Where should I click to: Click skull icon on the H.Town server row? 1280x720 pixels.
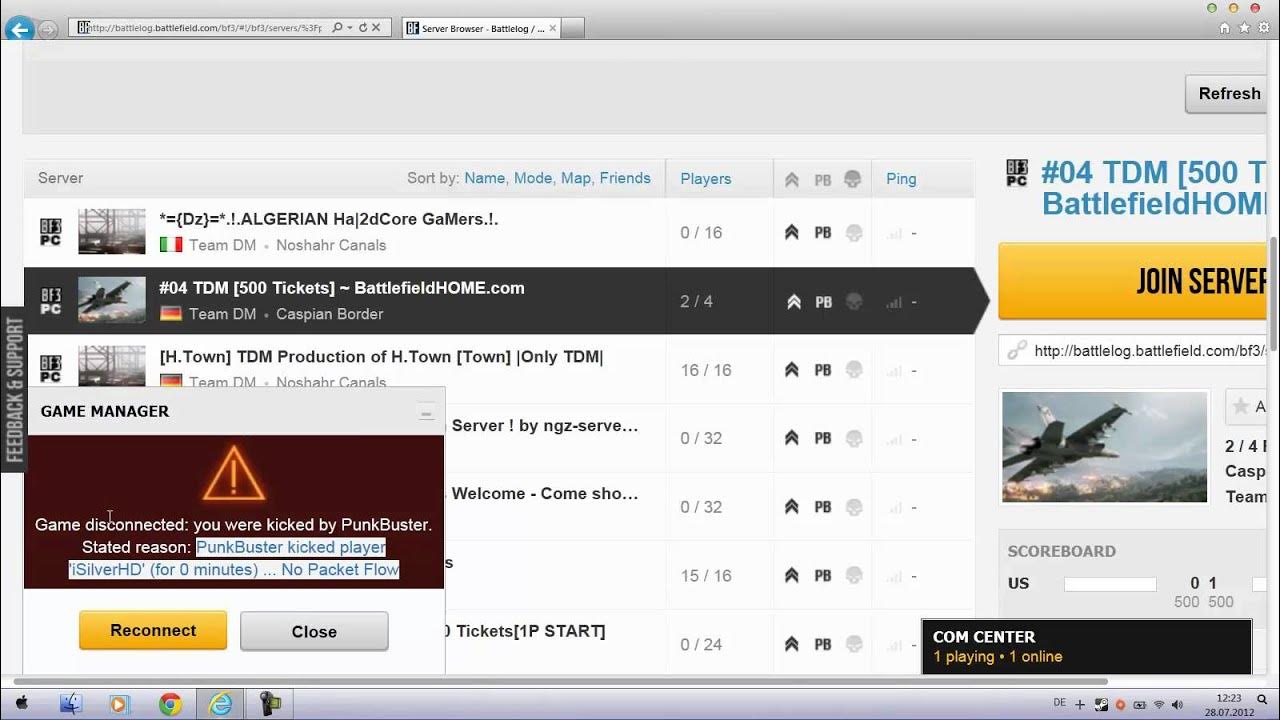click(853, 370)
